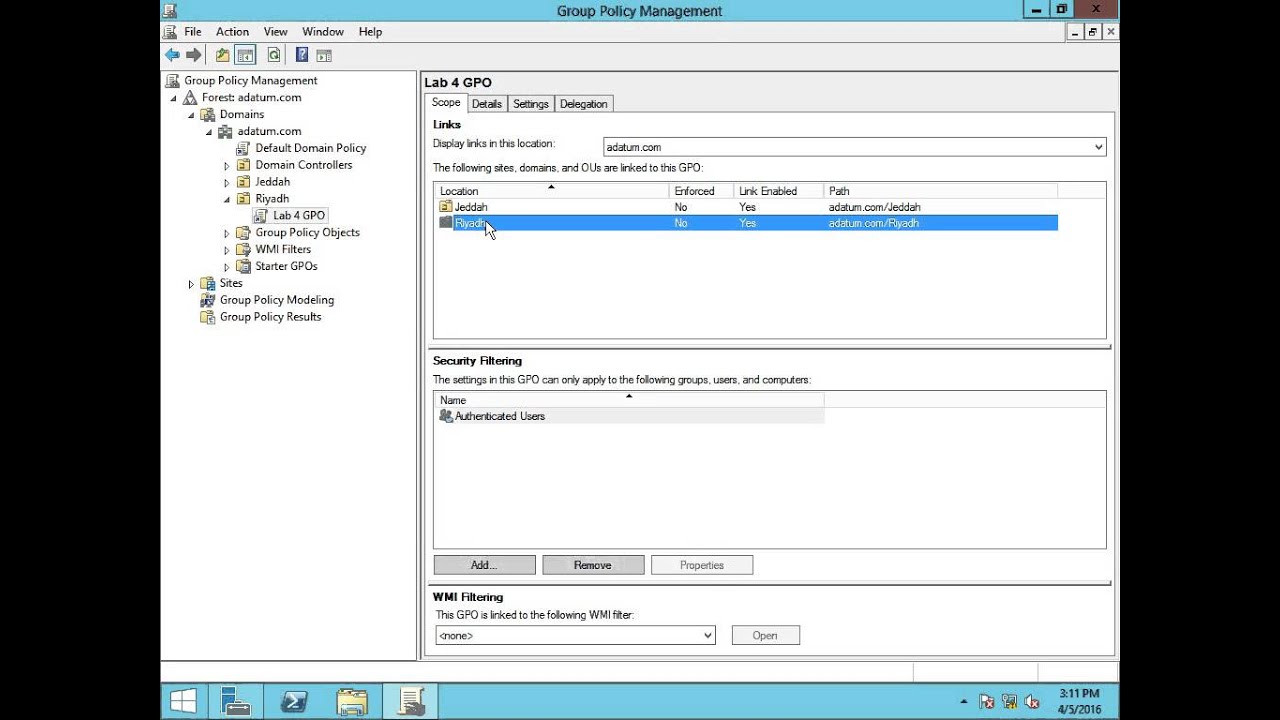1280x720 pixels.
Task: Click the speaker volume icon in system tray
Action: (1032, 702)
